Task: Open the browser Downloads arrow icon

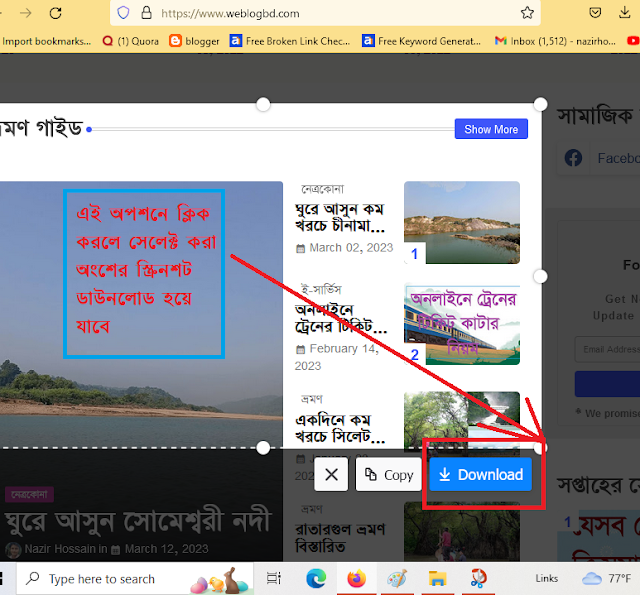Action: click(624, 13)
